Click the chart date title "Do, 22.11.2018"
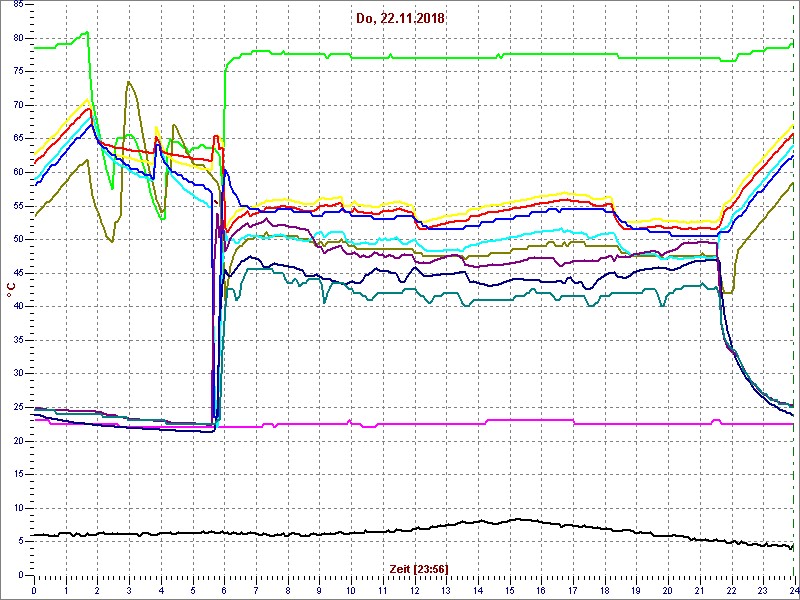The image size is (800, 600). [401, 19]
